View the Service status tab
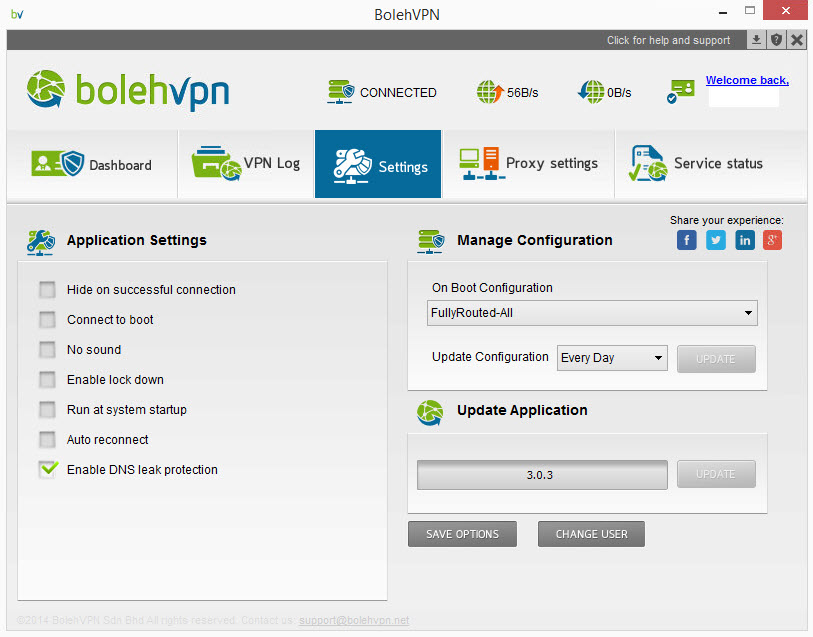This screenshot has height=637, width=813. point(711,164)
